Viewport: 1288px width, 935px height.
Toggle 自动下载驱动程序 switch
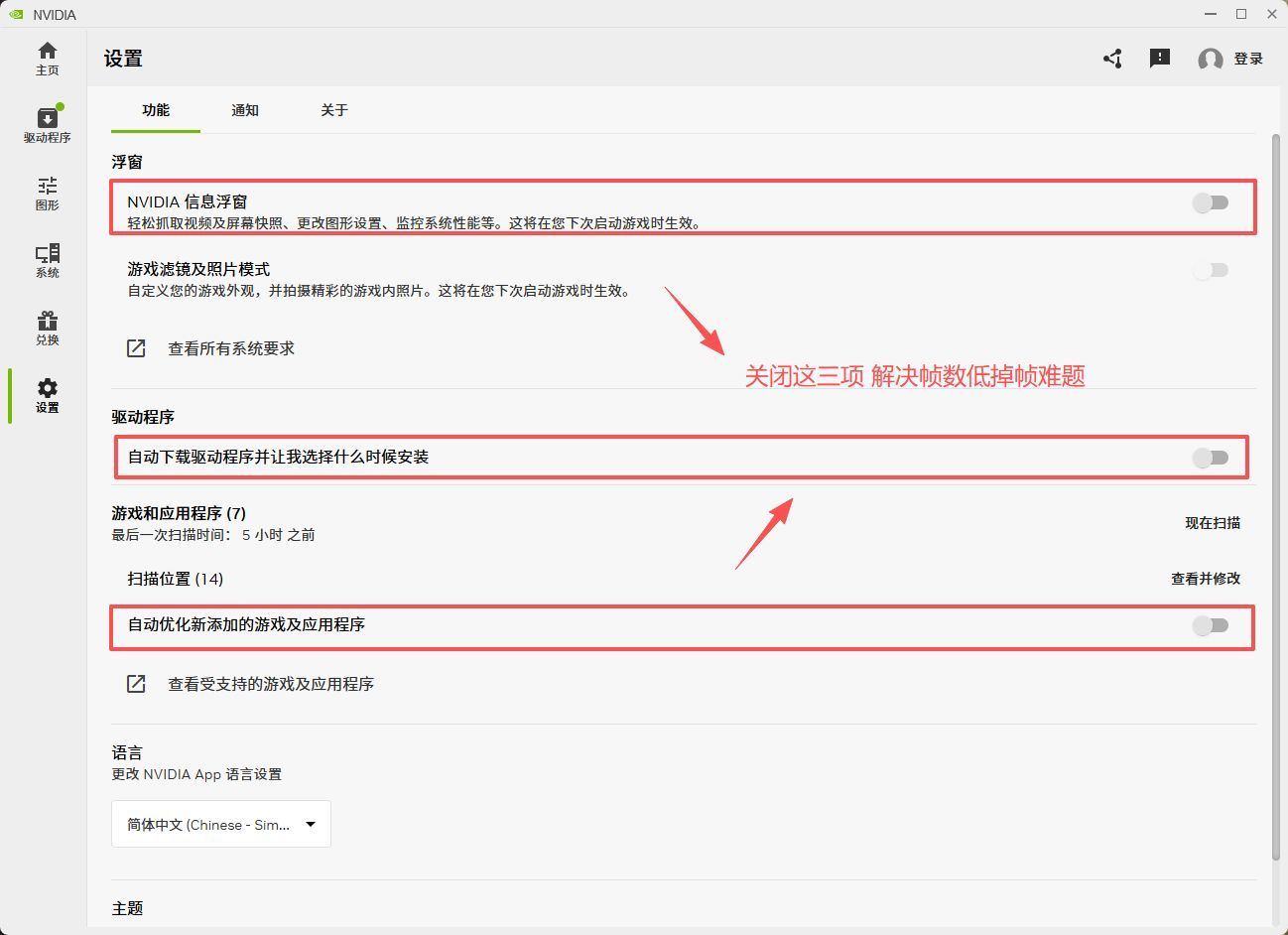[1211, 458]
